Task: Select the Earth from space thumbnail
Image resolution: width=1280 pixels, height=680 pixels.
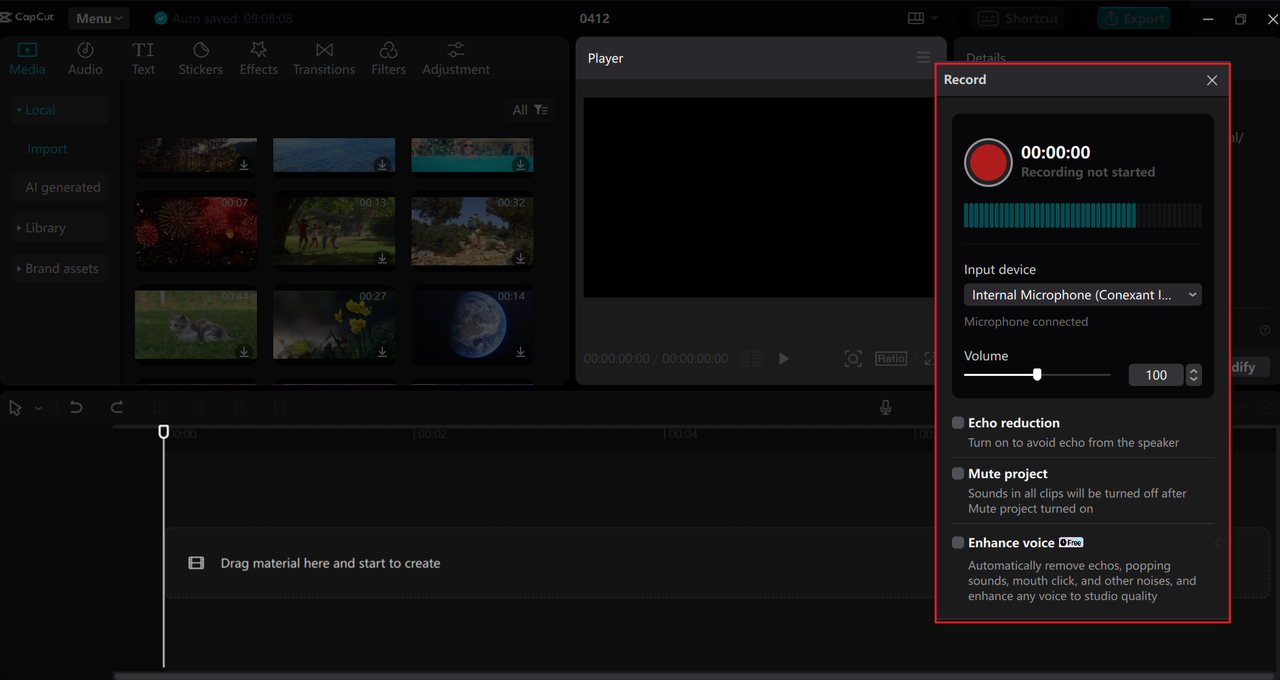Action: pos(472,324)
